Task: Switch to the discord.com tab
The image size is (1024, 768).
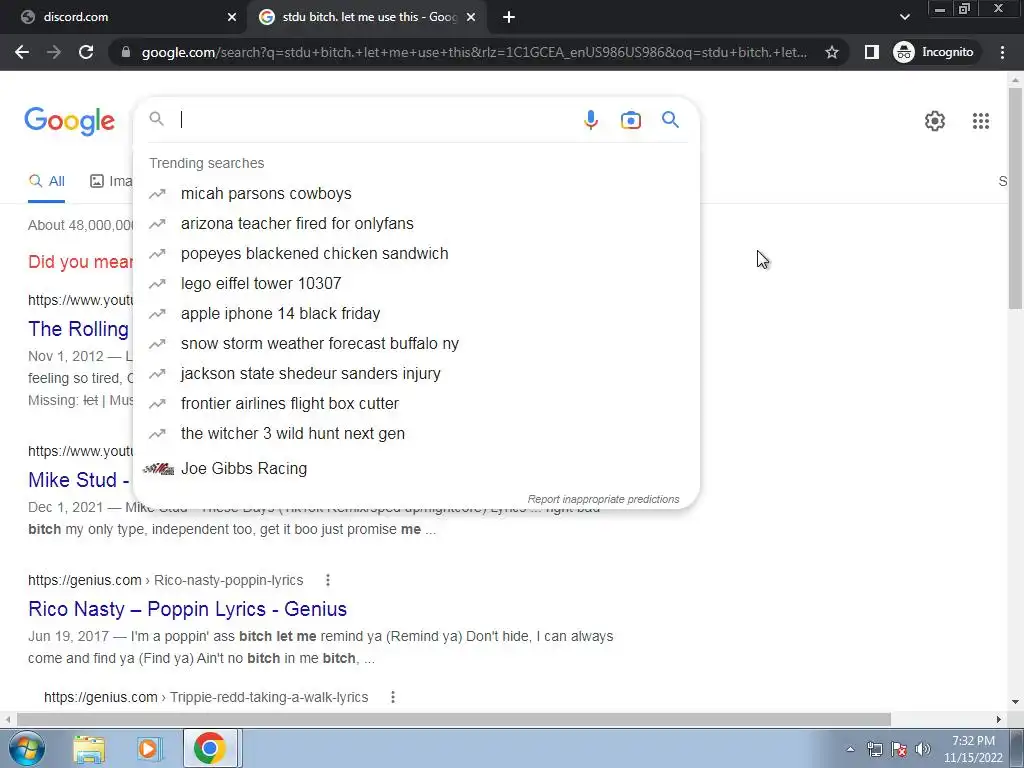Action: point(123,17)
